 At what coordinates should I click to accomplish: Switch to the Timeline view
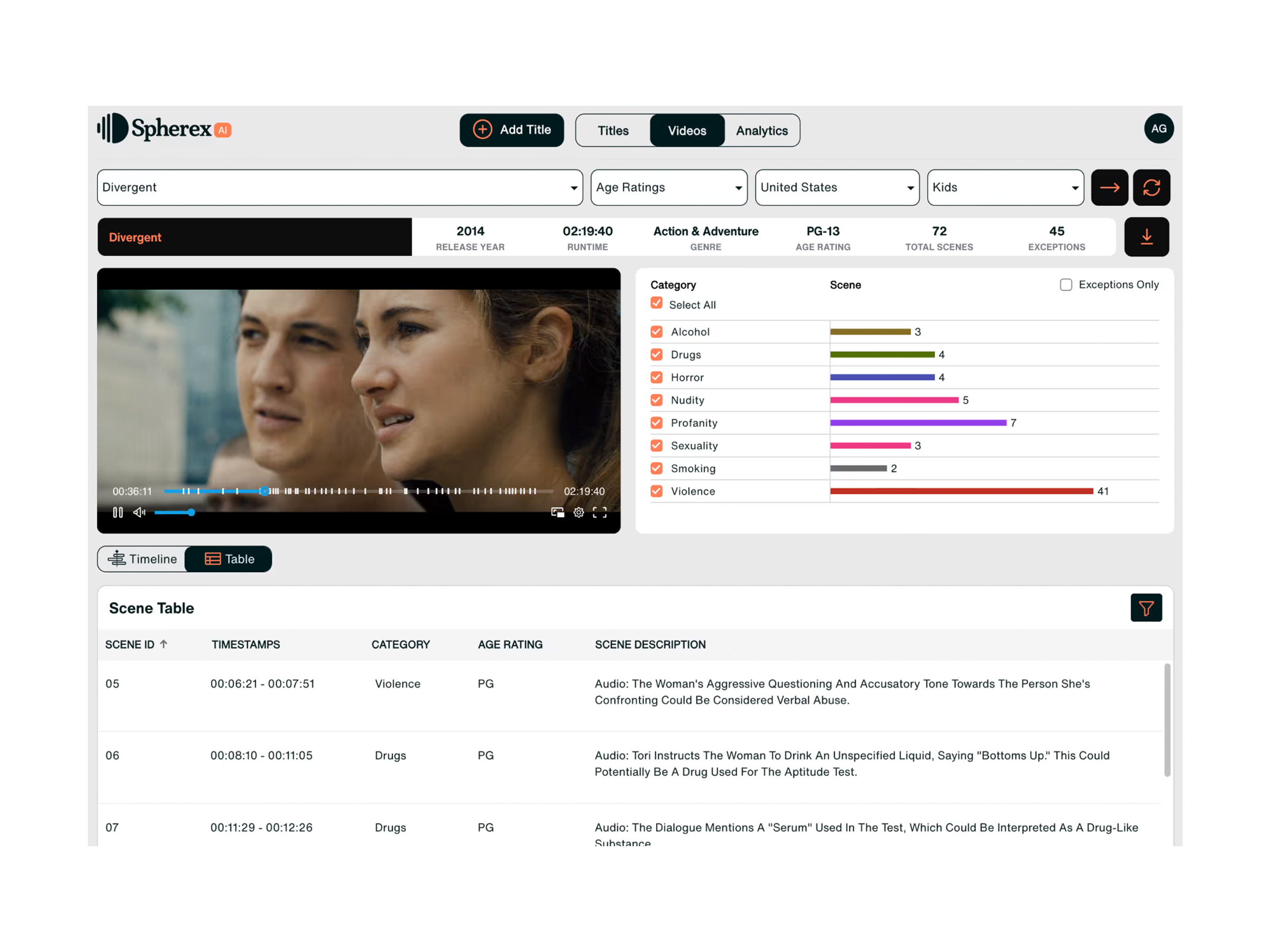pyautogui.click(x=142, y=559)
